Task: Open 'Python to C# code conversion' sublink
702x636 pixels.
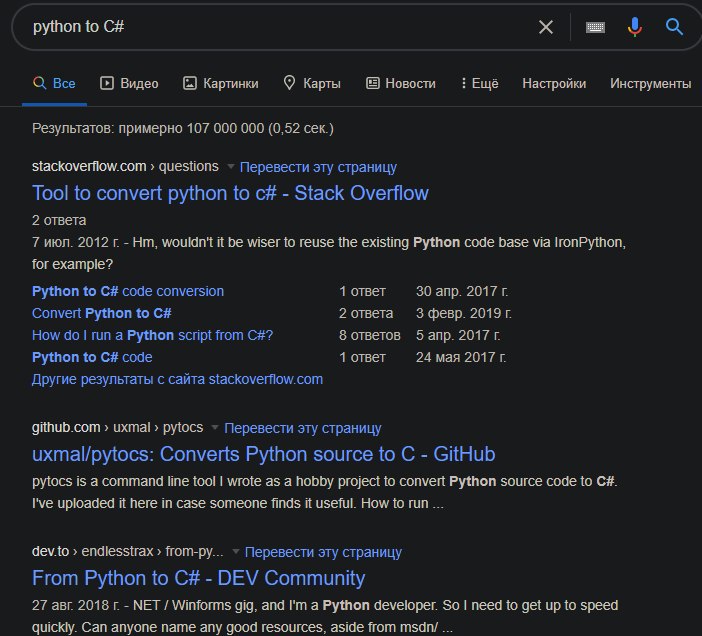Action: pos(128,291)
